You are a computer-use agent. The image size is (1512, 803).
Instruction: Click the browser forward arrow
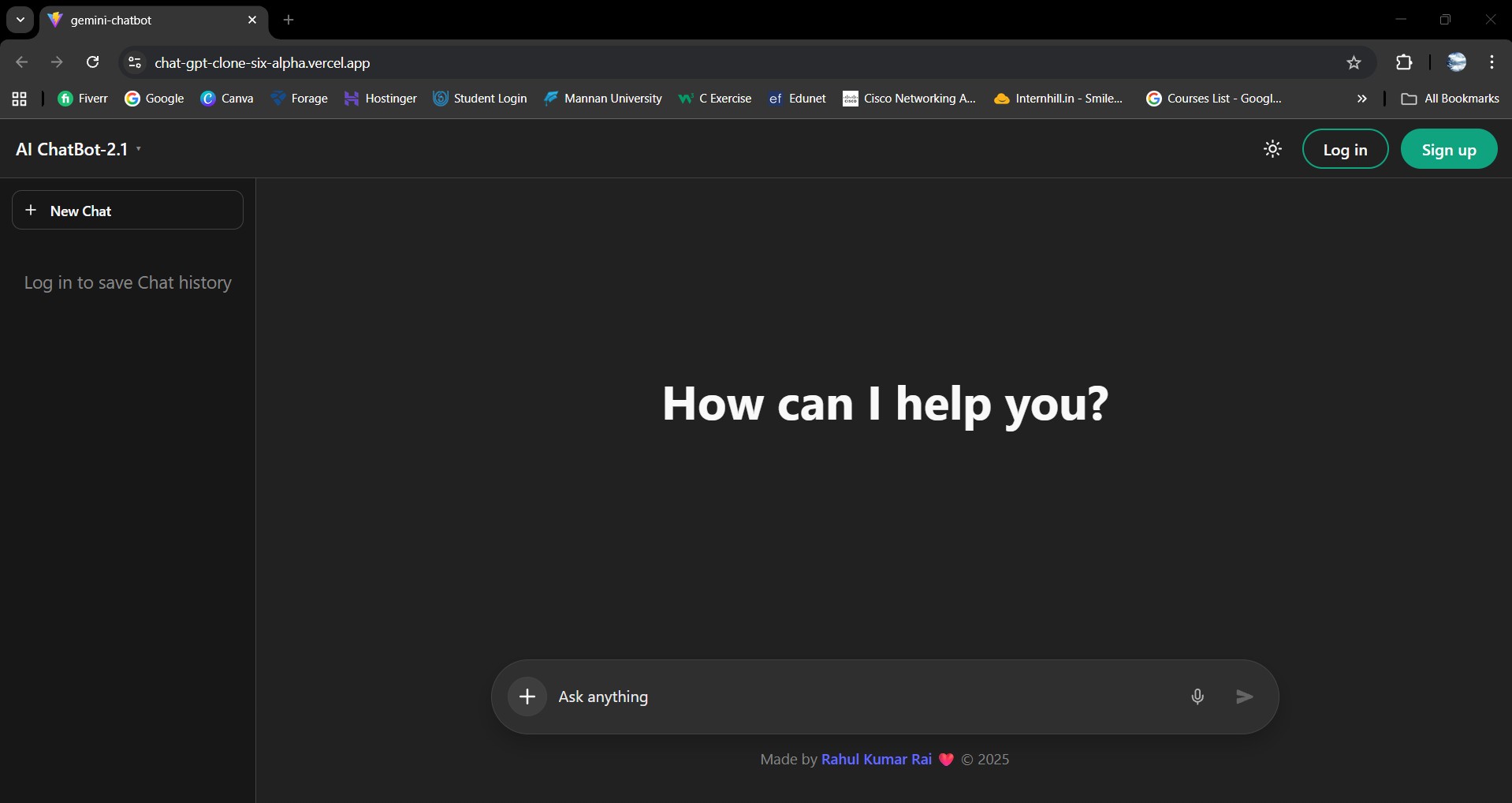[x=57, y=62]
